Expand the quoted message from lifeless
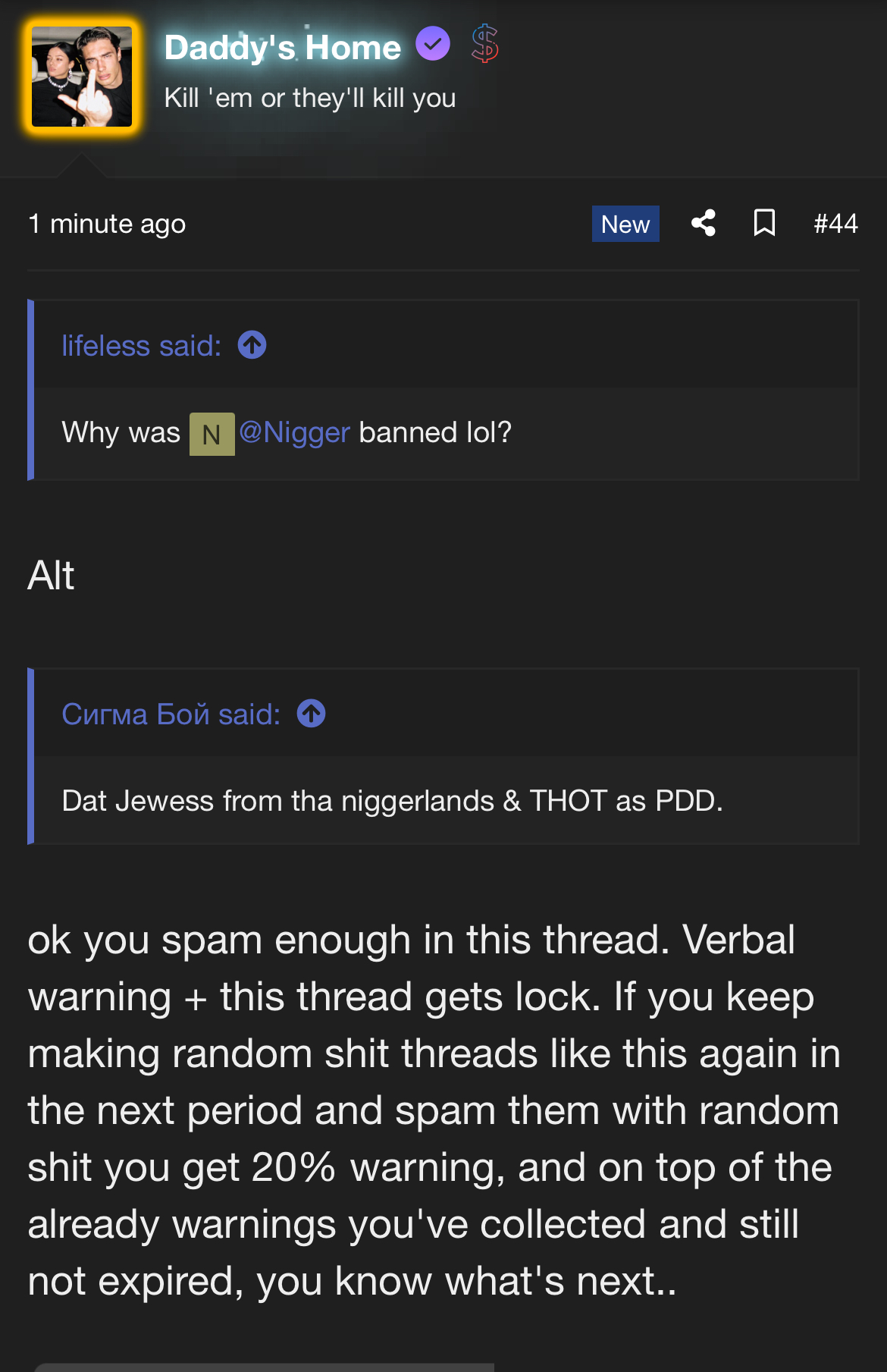The image size is (887, 1372). pos(447,433)
